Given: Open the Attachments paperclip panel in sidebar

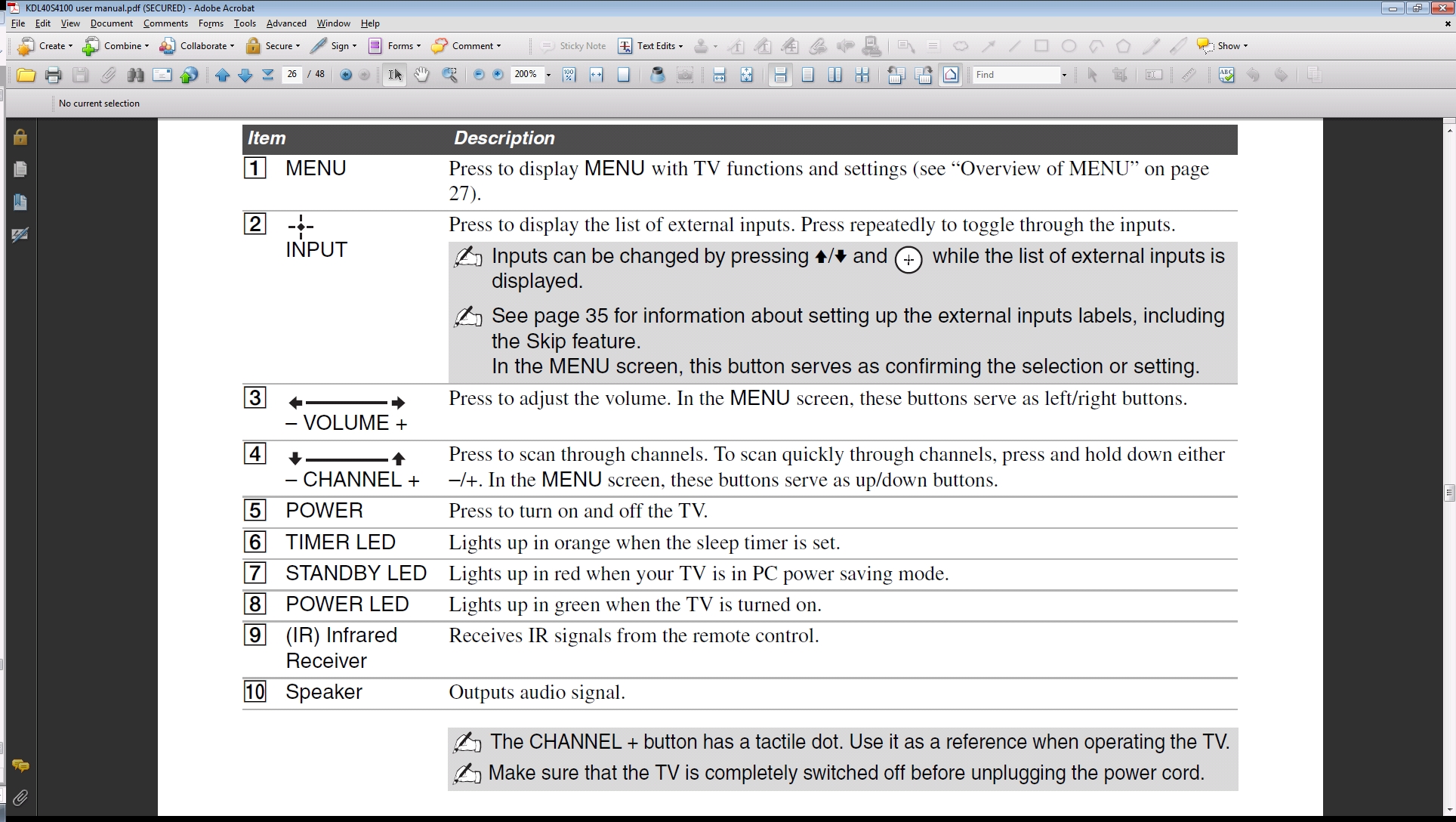Looking at the screenshot, I should coord(20,798).
